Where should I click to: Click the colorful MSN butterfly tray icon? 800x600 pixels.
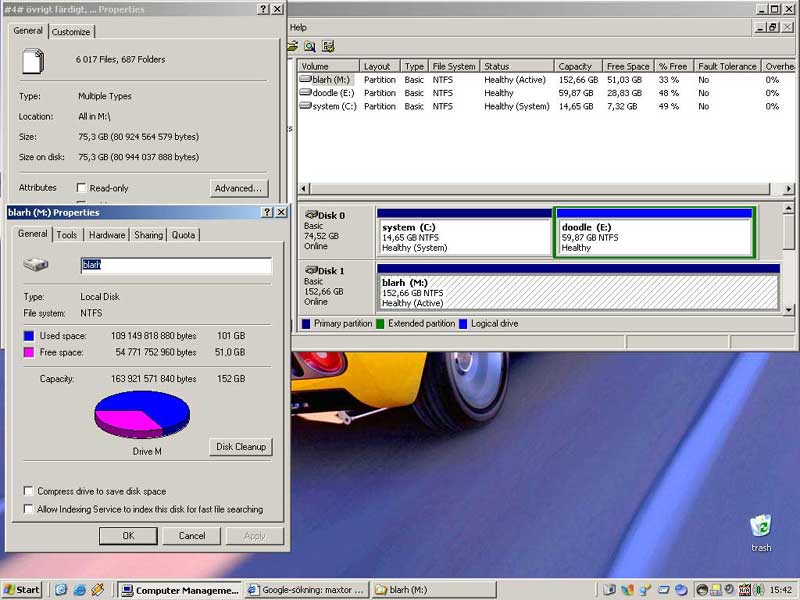(627, 590)
